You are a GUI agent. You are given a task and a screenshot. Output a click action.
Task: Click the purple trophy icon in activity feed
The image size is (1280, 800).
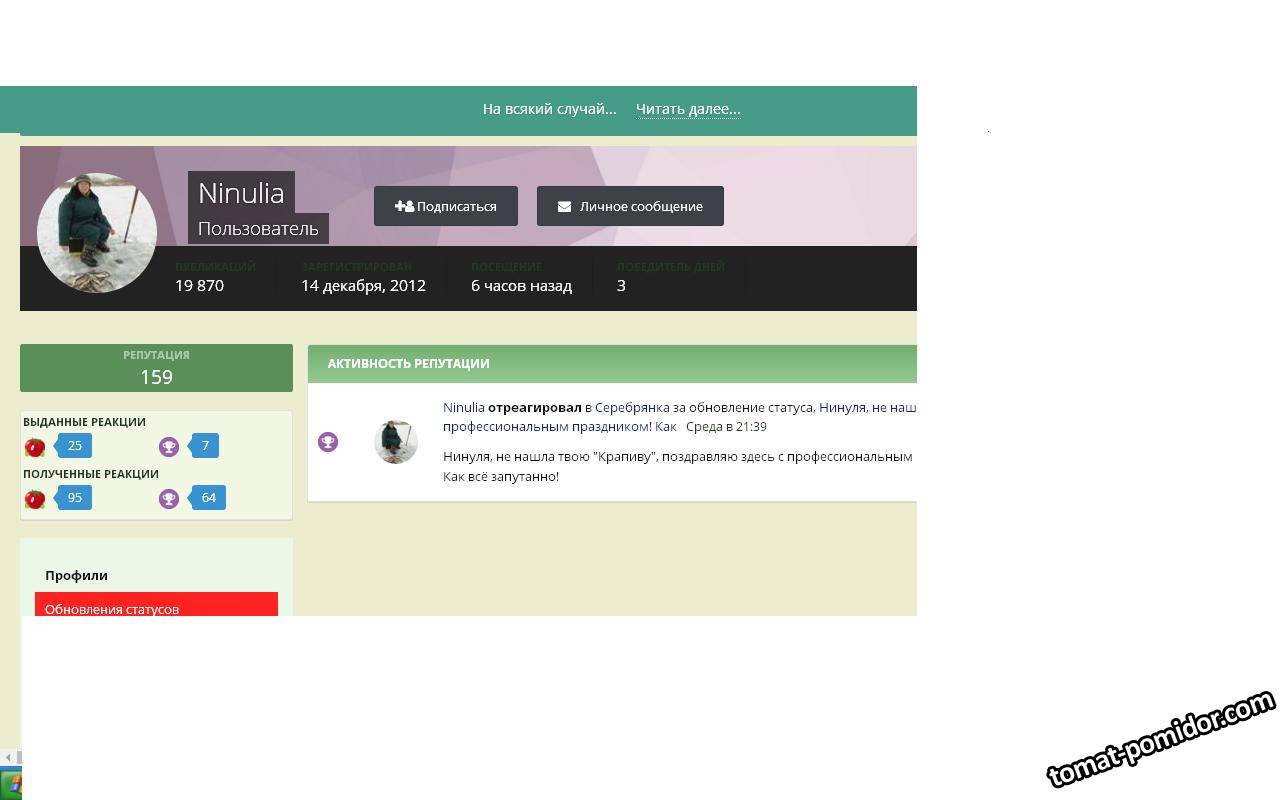[328, 442]
